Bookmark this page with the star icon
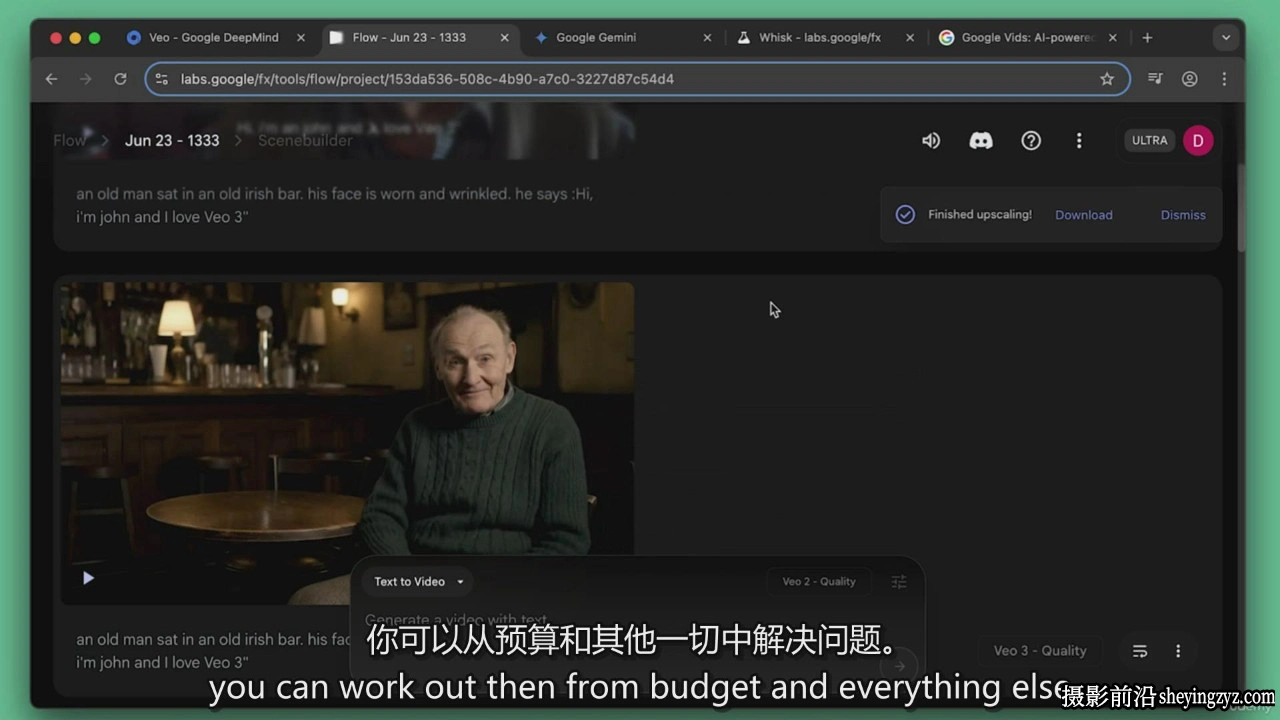 (1107, 79)
